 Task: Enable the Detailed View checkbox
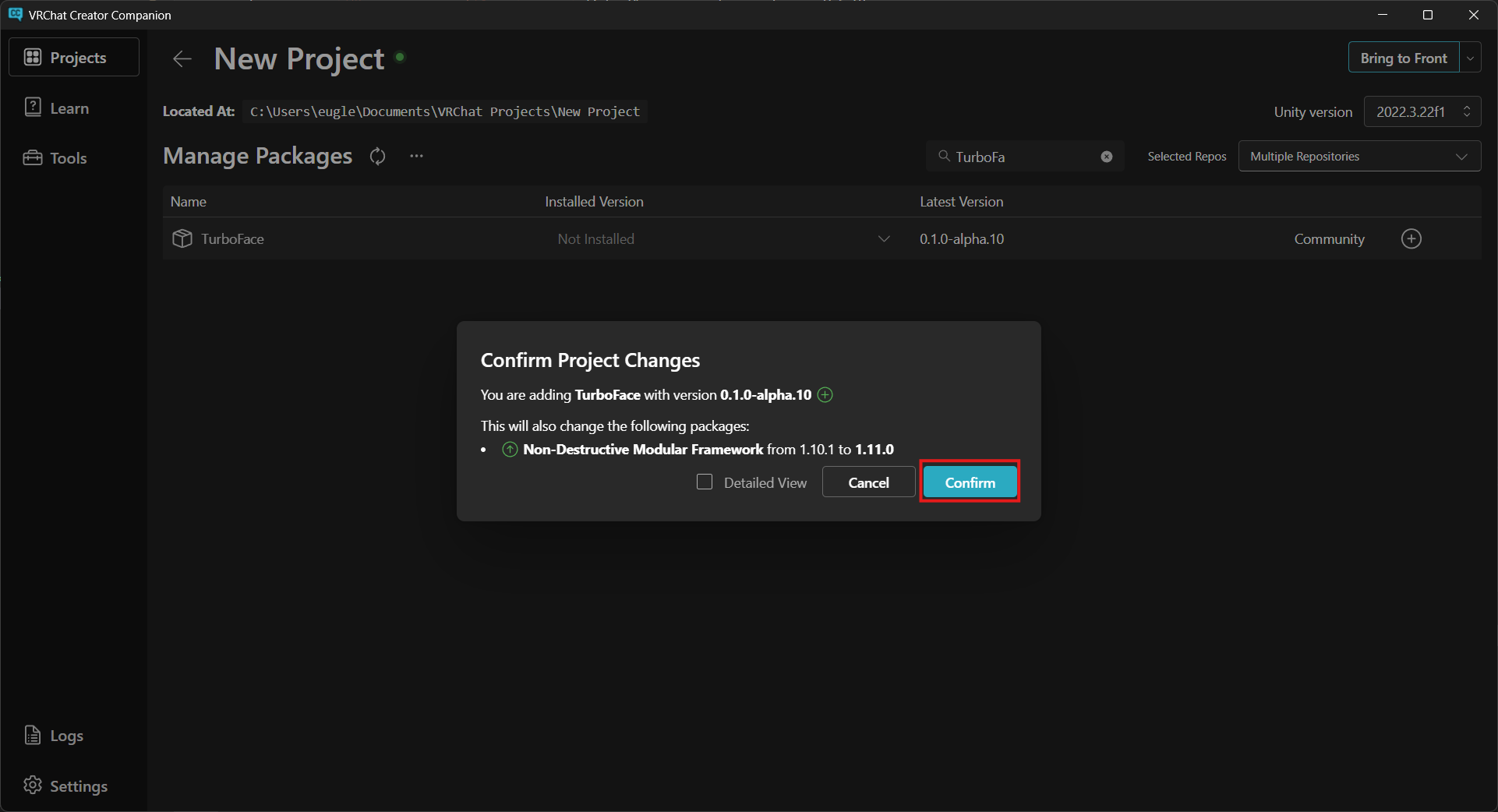point(705,482)
